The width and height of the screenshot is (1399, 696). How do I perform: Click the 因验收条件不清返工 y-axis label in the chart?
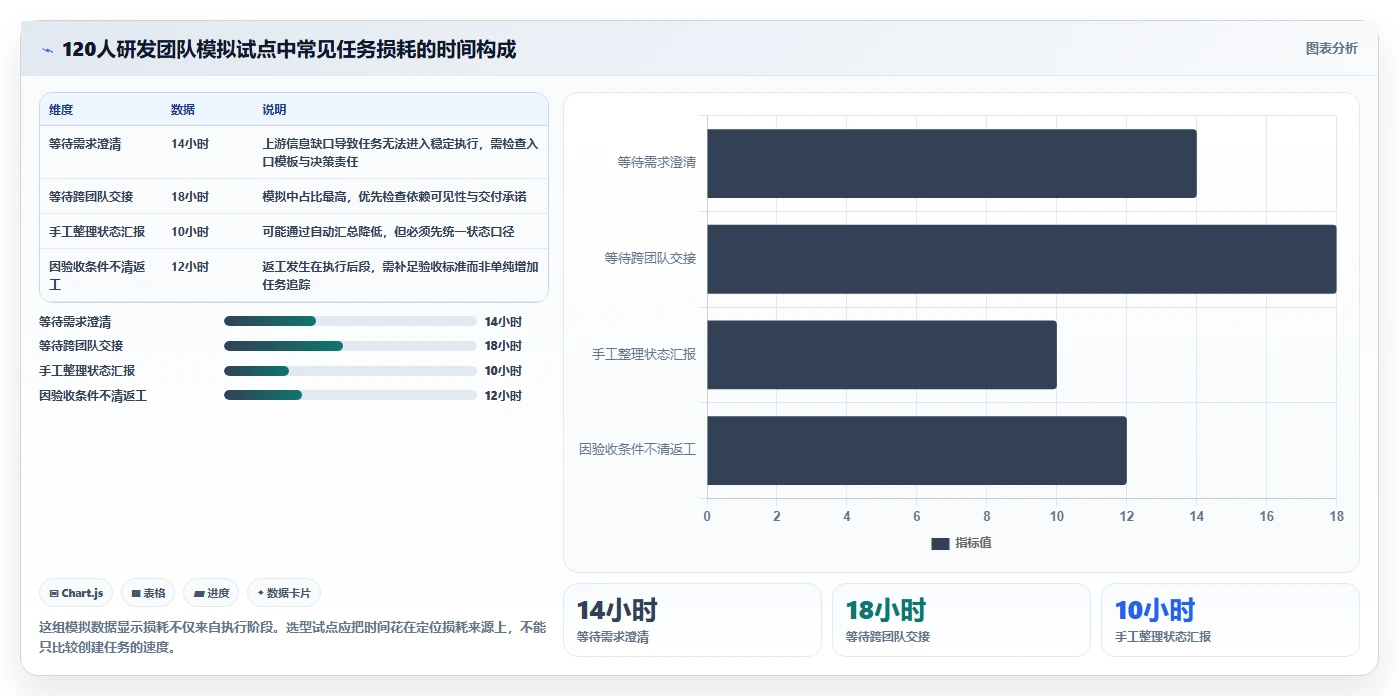tap(638, 449)
